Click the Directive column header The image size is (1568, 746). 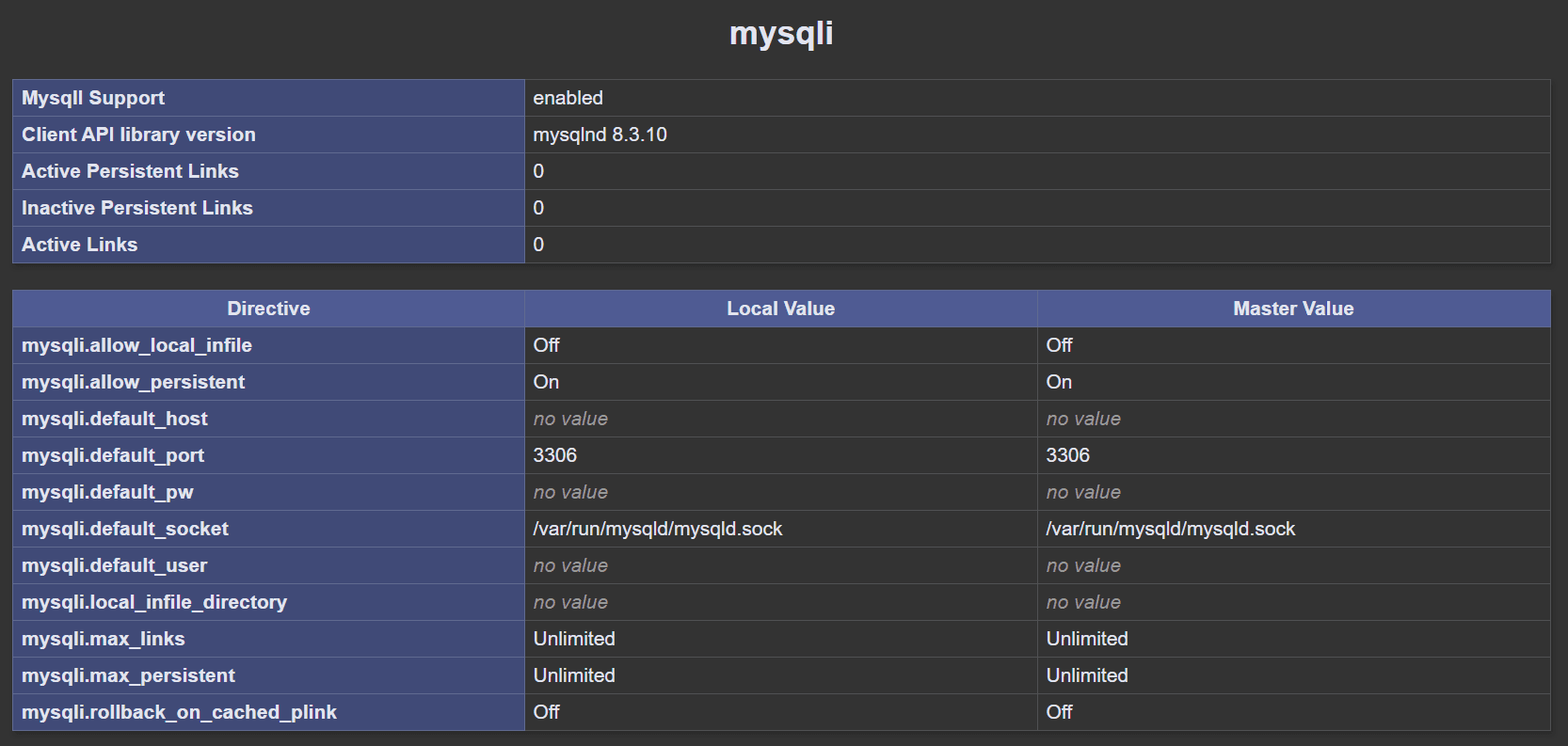268,309
